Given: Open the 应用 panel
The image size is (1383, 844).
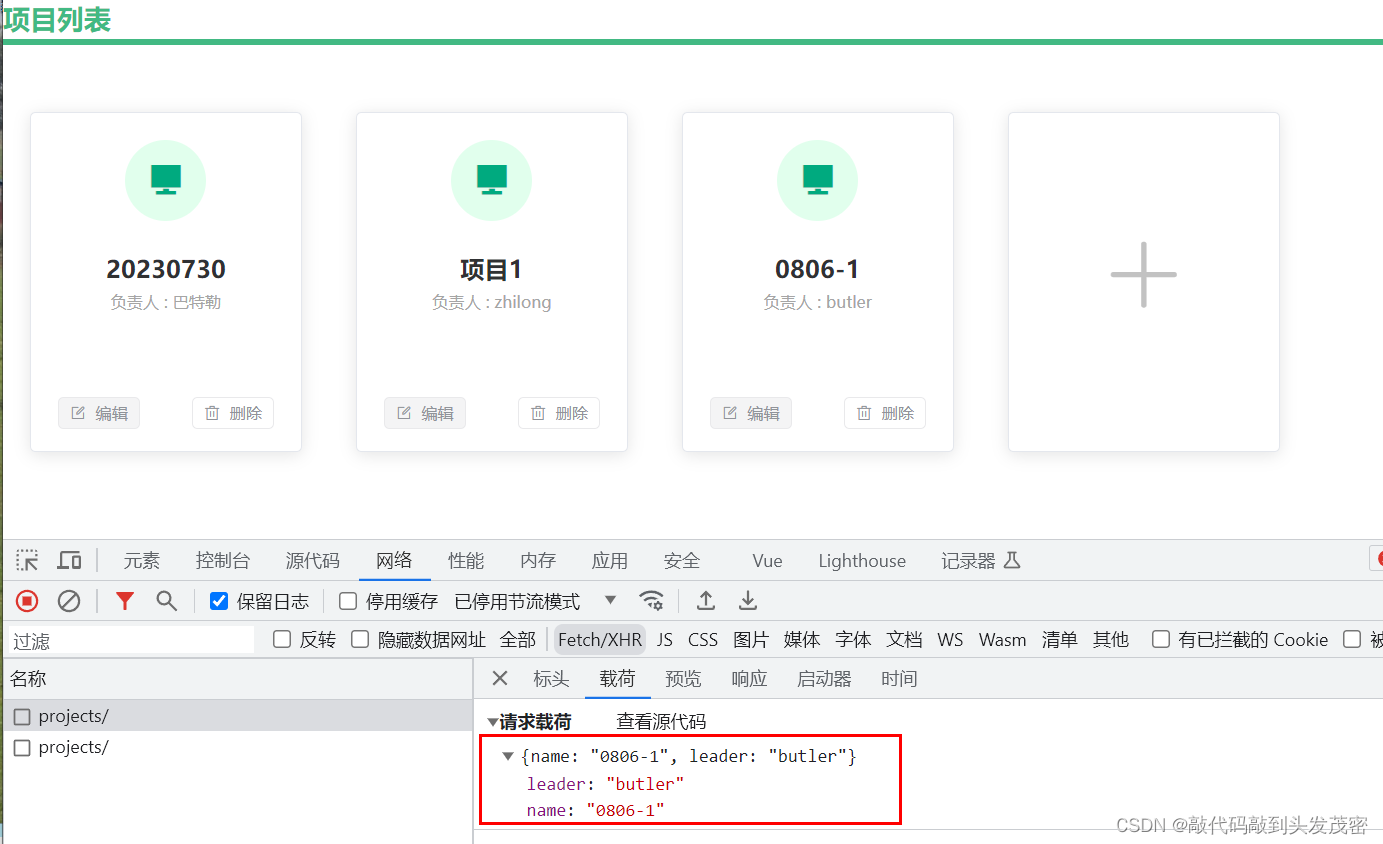Looking at the screenshot, I should pyautogui.click(x=610, y=561).
